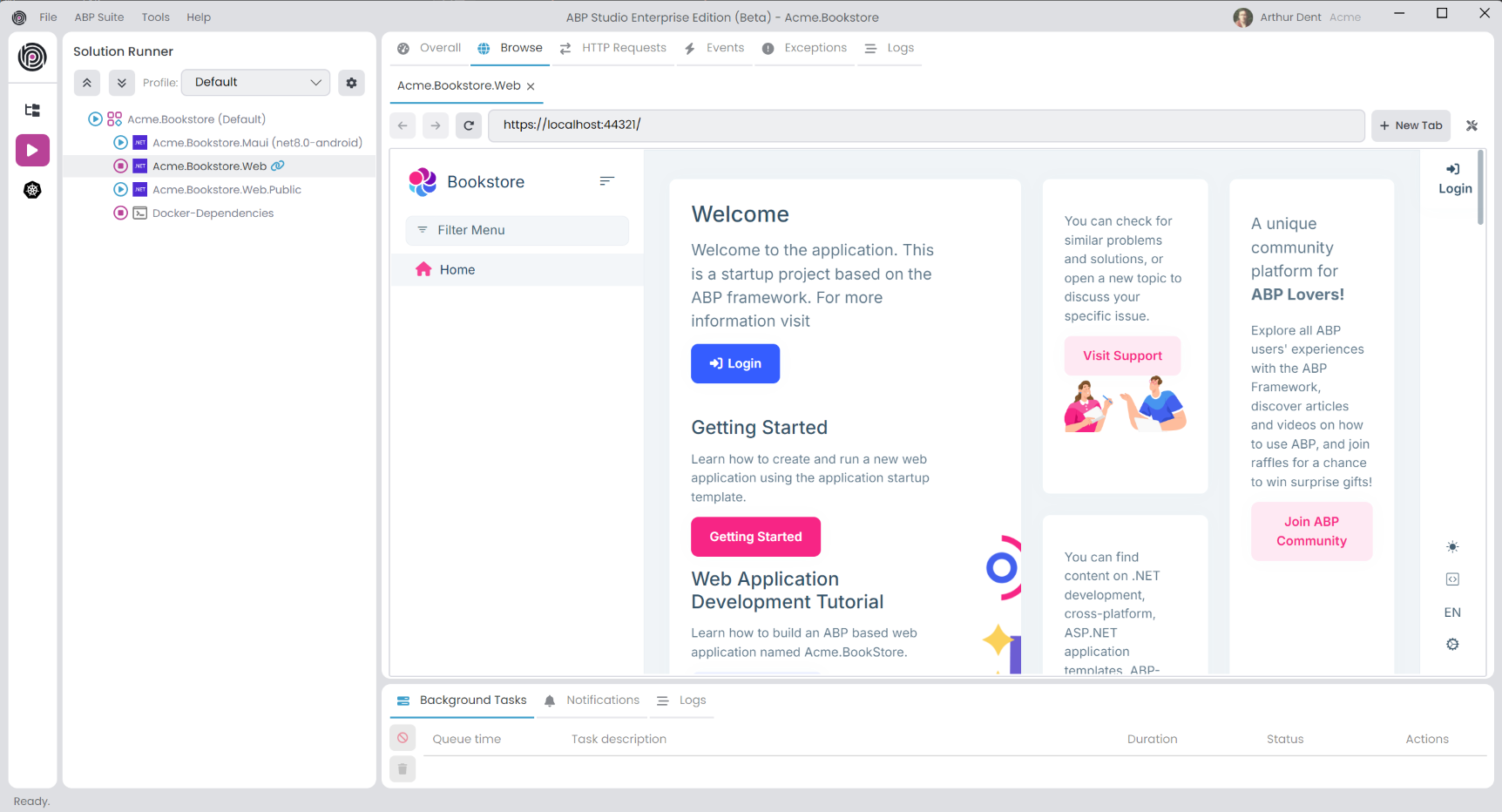Click the pink Getting Started button
The width and height of the screenshot is (1502, 812).
(x=755, y=537)
